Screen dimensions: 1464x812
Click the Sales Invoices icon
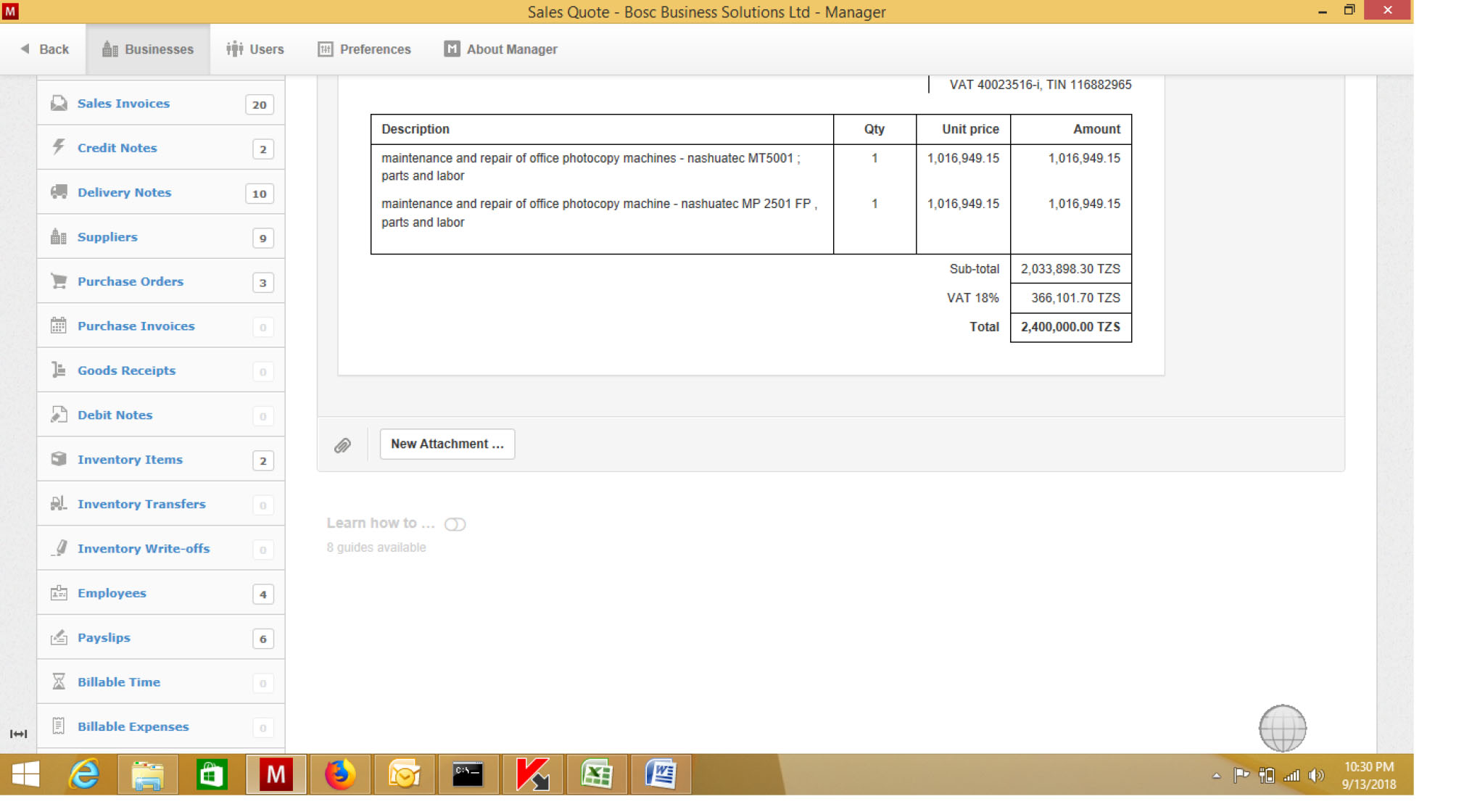pyautogui.click(x=59, y=104)
